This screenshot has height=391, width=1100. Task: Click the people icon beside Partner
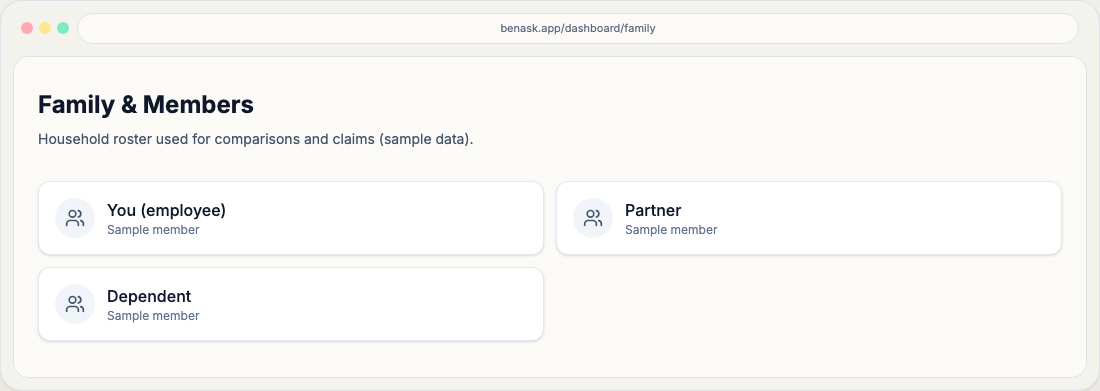(593, 218)
